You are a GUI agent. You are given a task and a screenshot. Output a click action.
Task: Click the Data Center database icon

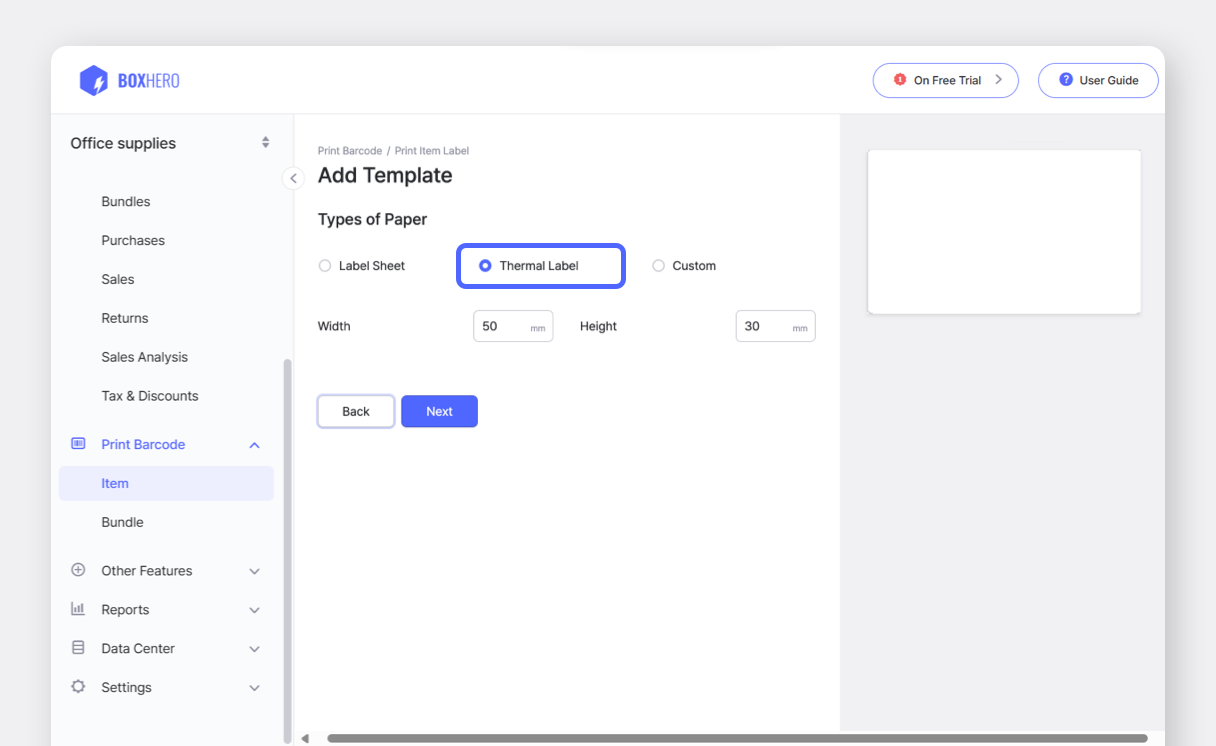78,648
